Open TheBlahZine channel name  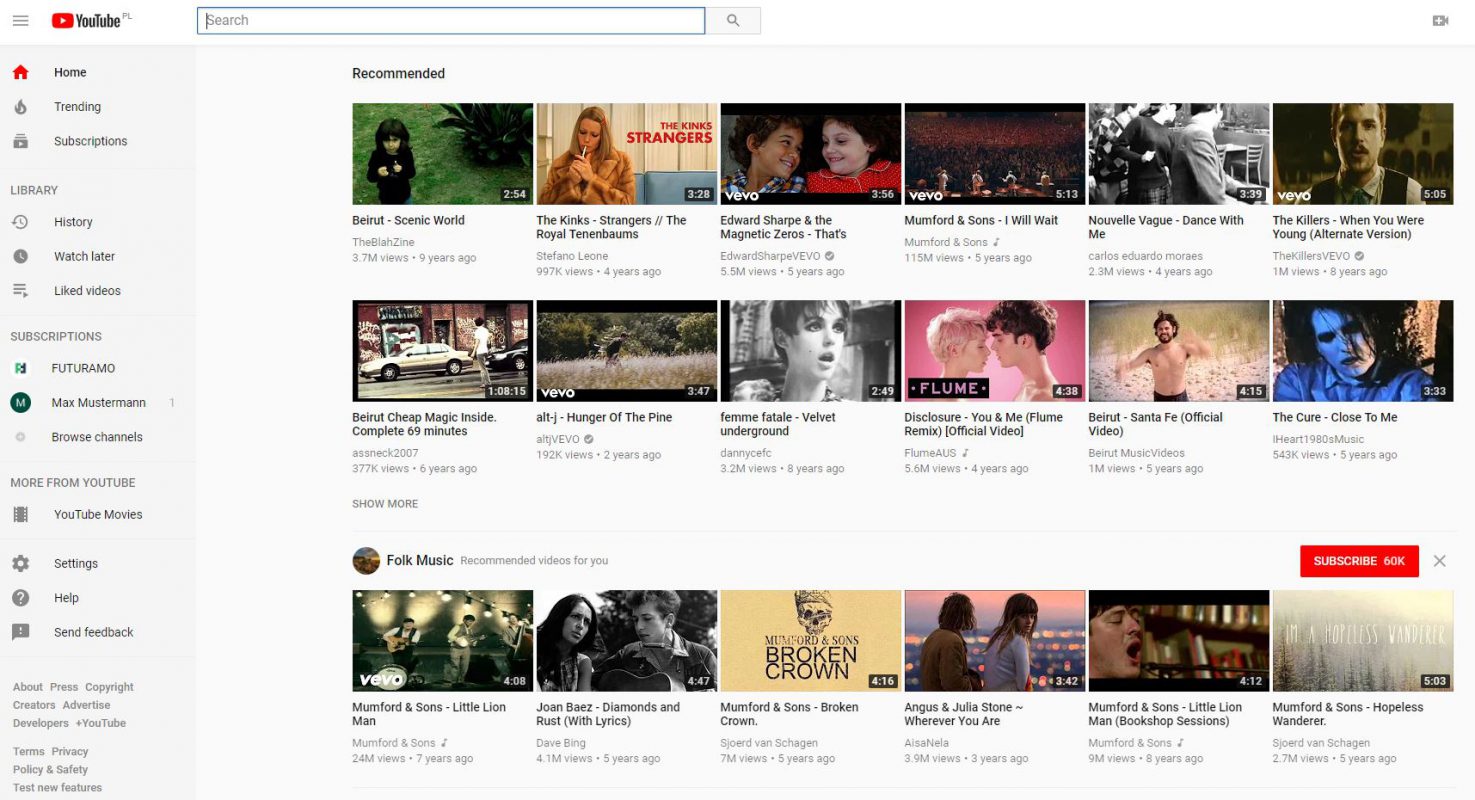click(x=383, y=242)
